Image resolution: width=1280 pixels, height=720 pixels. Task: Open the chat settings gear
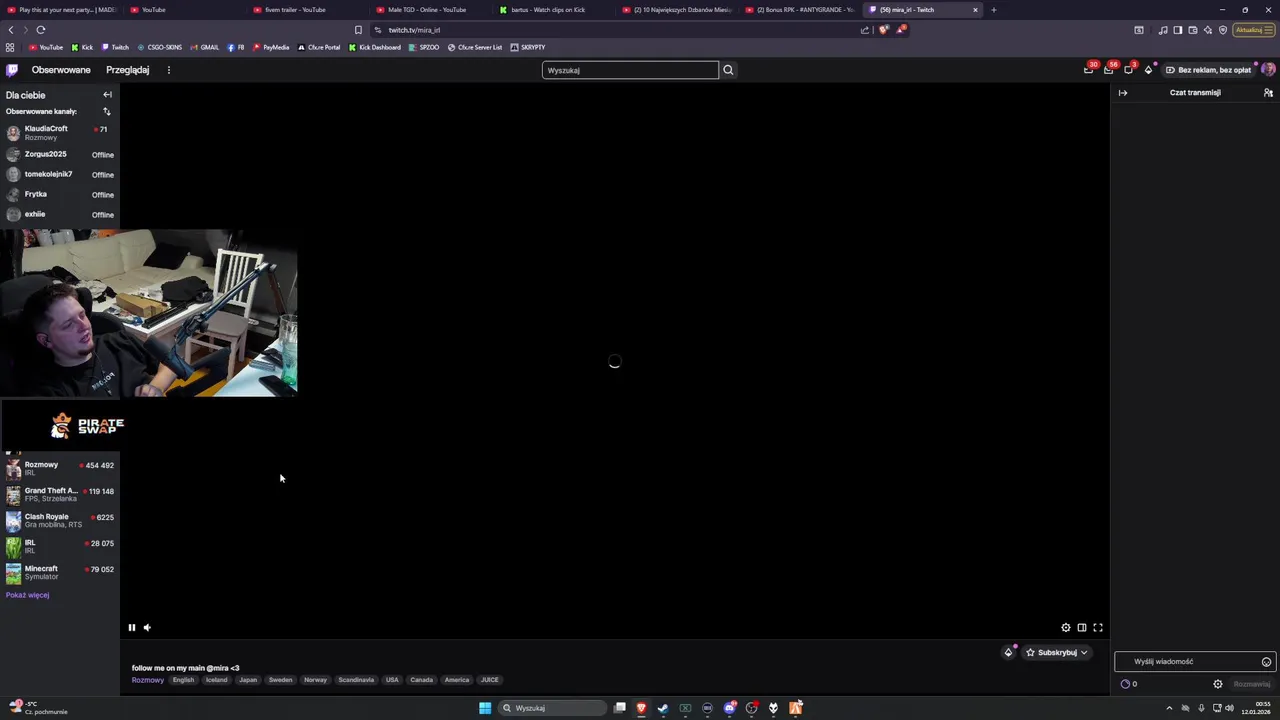(1218, 684)
